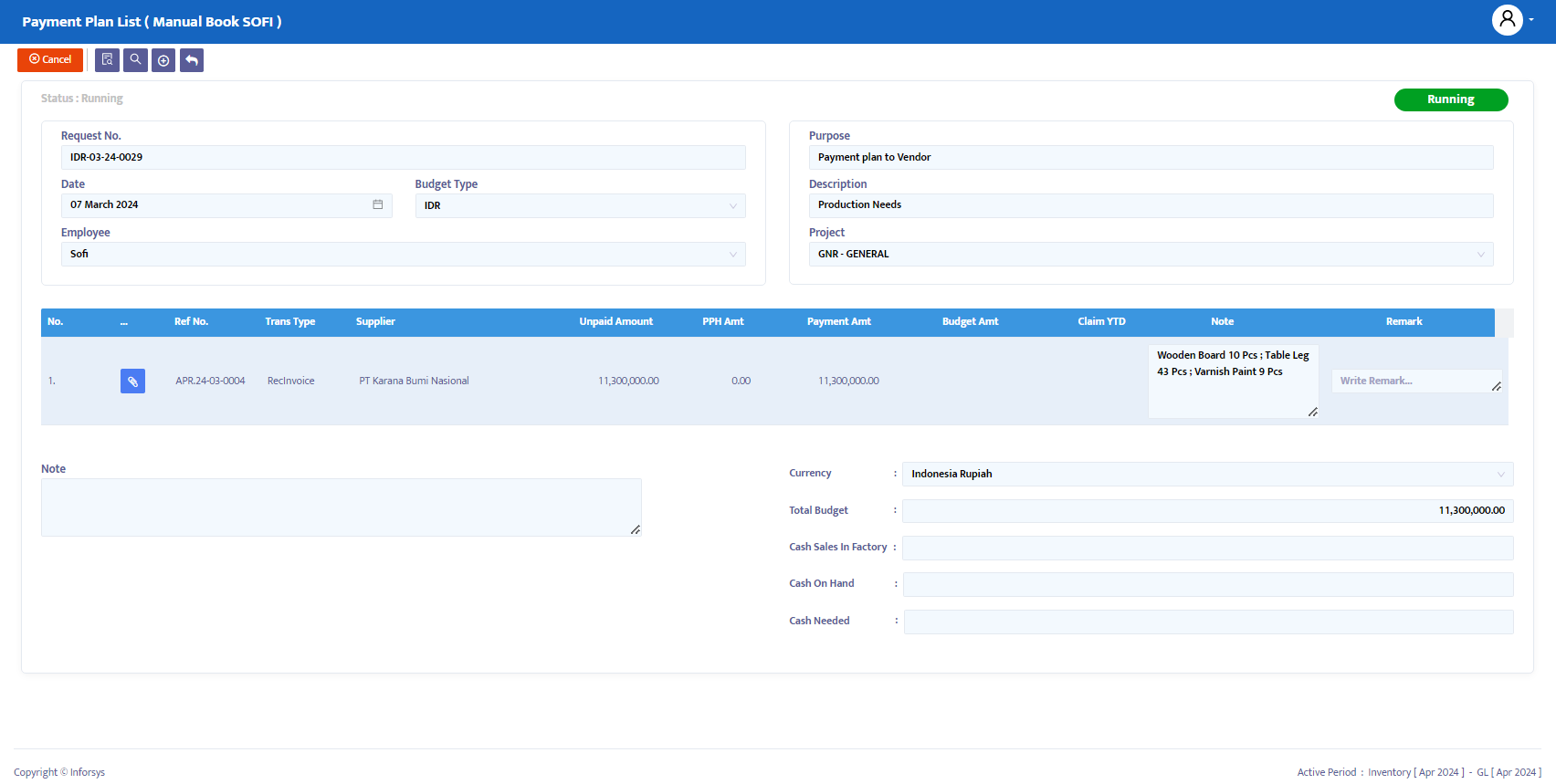1556x784 pixels.
Task: Click the Remark column header
Action: (x=1404, y=321)
